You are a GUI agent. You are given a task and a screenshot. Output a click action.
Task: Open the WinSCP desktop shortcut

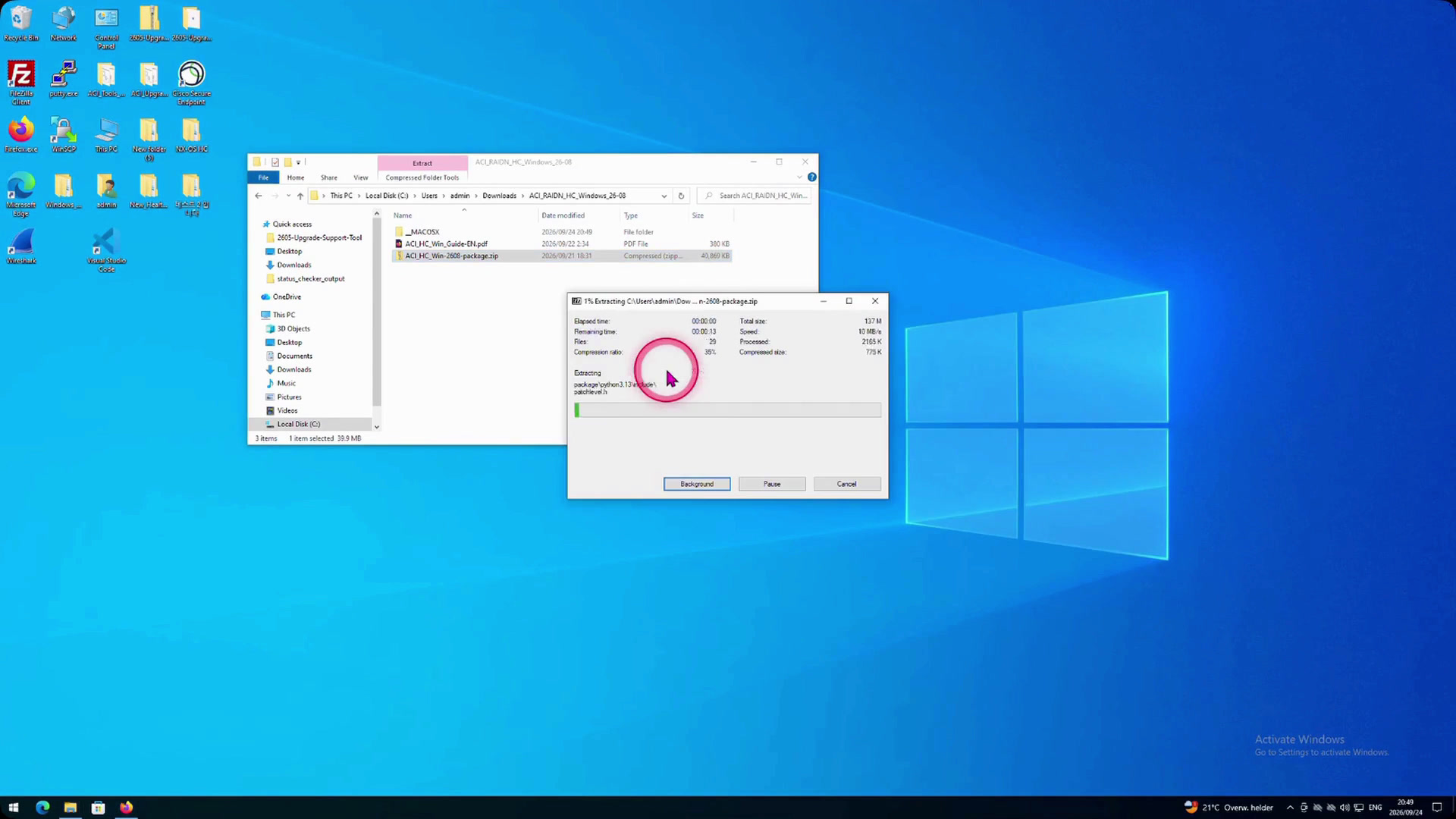(64, 134)
